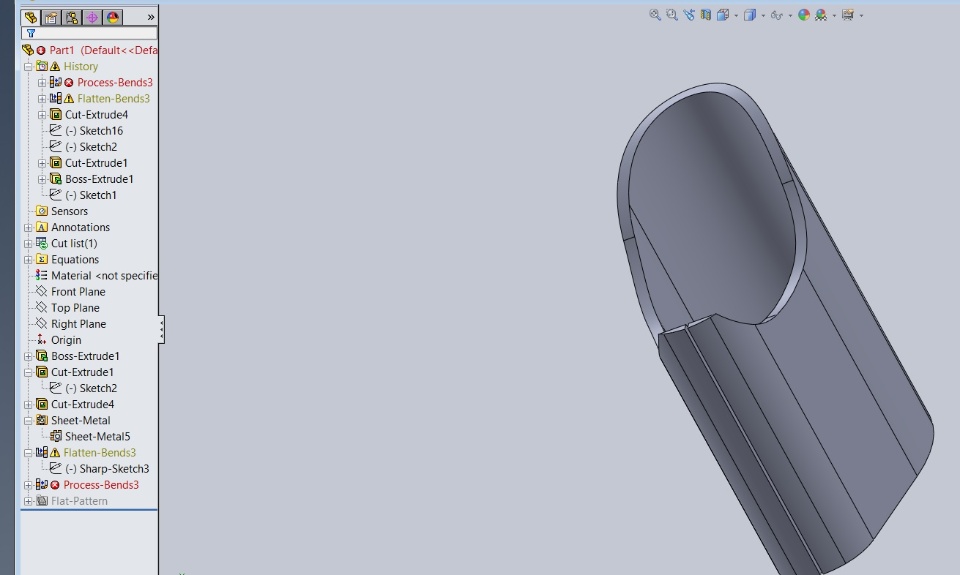960x575 pixels.
Task: Expand Cut-Extrude4 under the History folder
Action: pos(42,115)
